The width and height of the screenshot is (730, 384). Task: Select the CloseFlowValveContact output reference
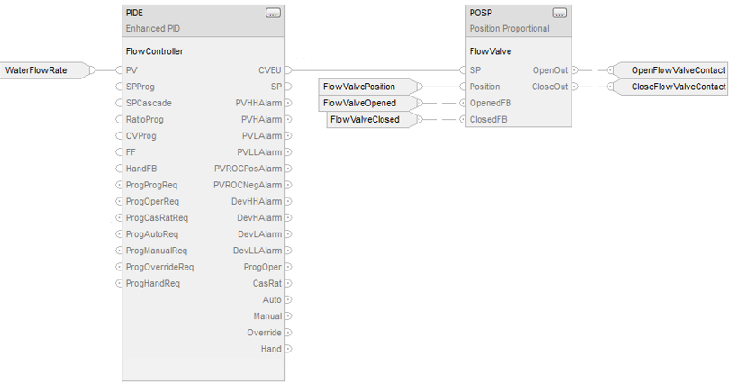click(671, 87)
